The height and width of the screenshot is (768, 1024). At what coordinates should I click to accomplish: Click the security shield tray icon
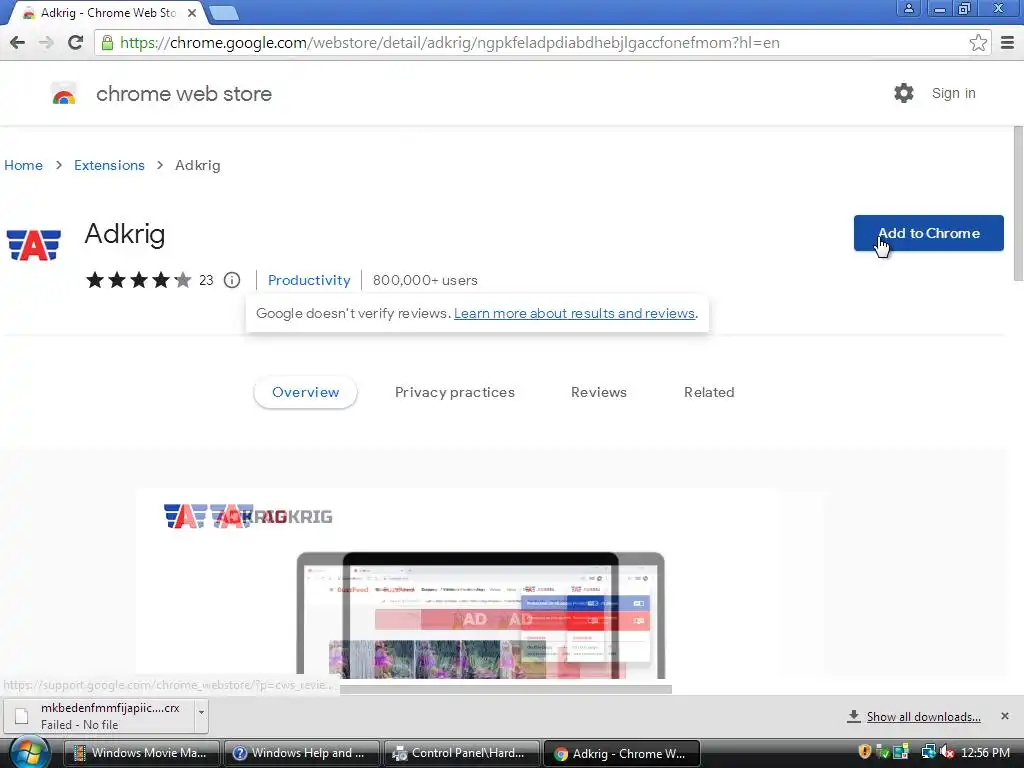tap(865, 752)
